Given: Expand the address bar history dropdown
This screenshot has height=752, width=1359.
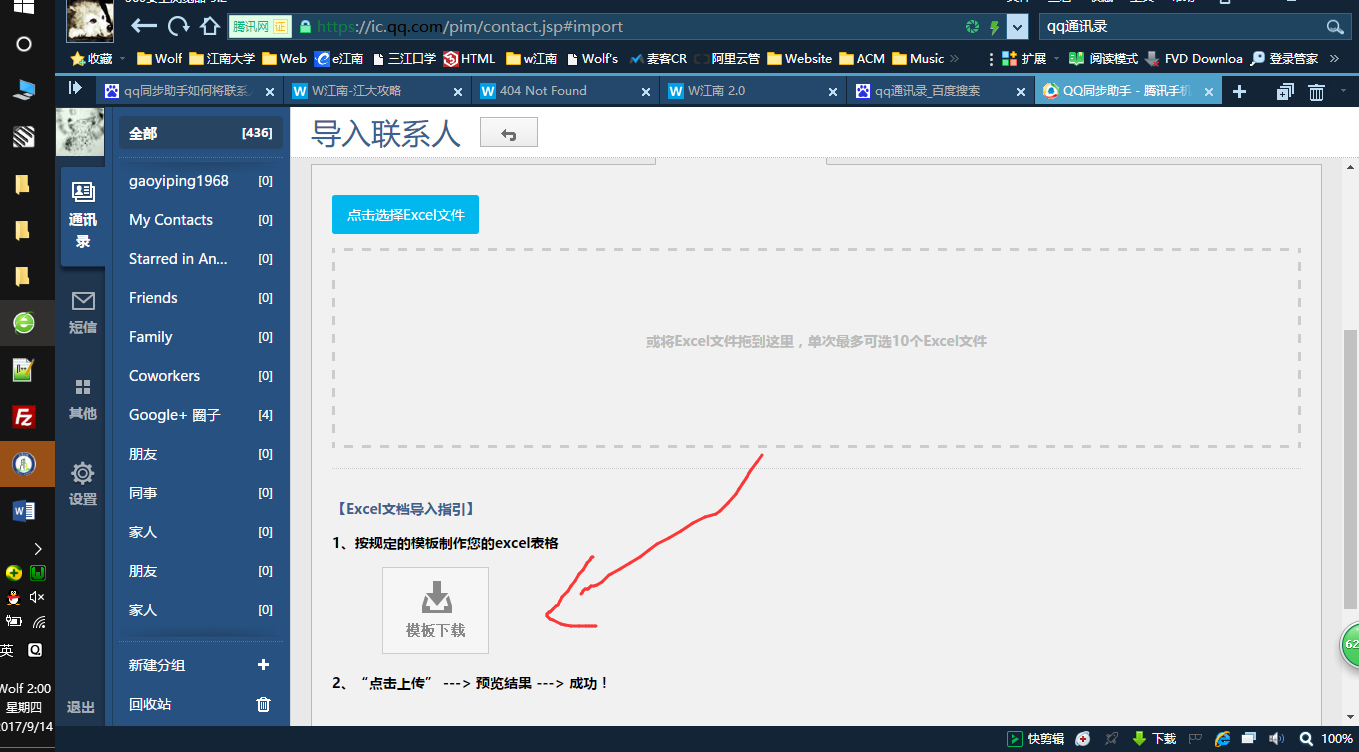Looking at the screenshot, I should tap(1017, 27).
